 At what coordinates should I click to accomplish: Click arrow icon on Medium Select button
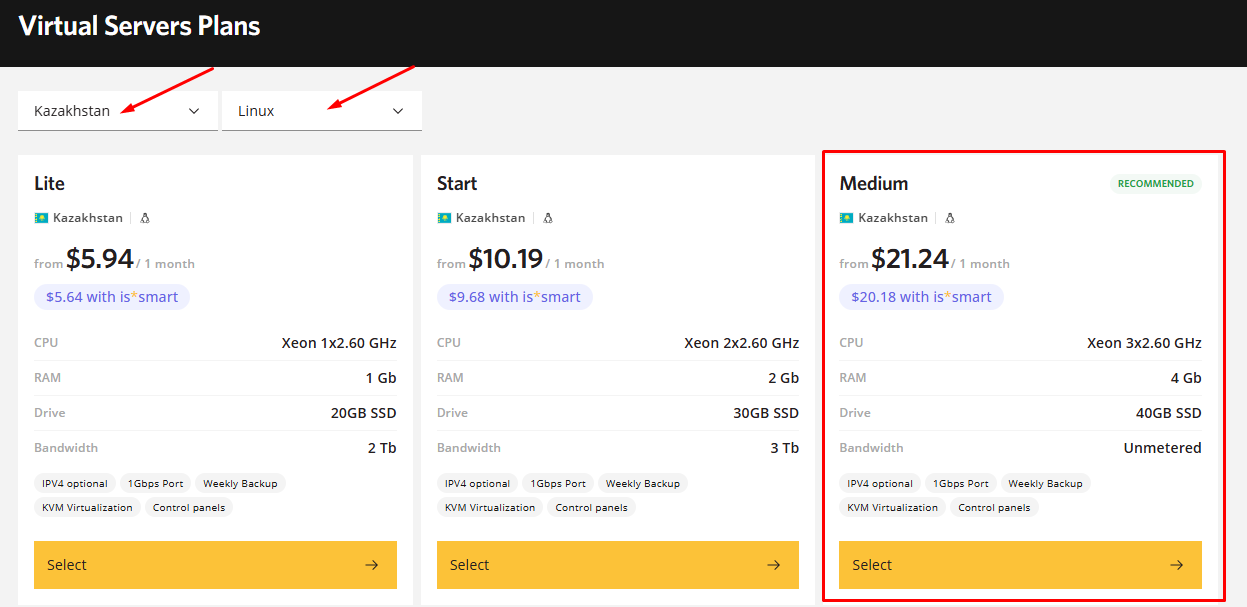1176,565
